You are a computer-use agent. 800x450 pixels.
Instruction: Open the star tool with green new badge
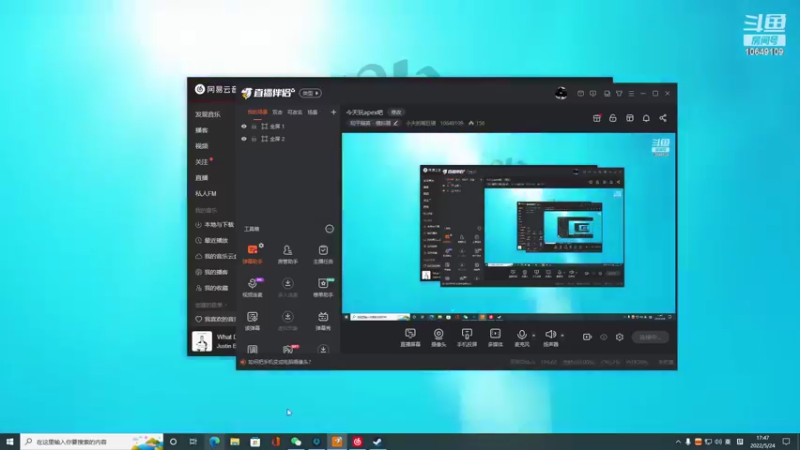click(x=323, y=287)
